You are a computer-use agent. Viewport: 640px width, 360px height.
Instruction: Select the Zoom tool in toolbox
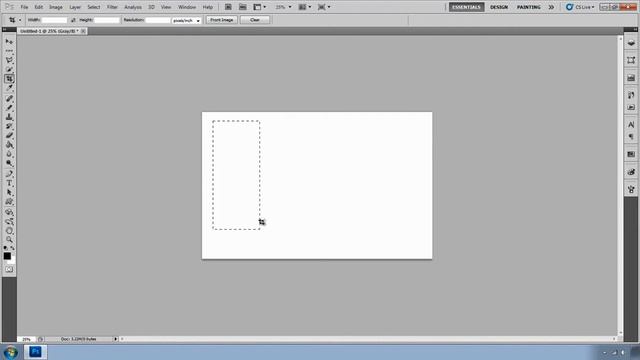coord(9,240)
